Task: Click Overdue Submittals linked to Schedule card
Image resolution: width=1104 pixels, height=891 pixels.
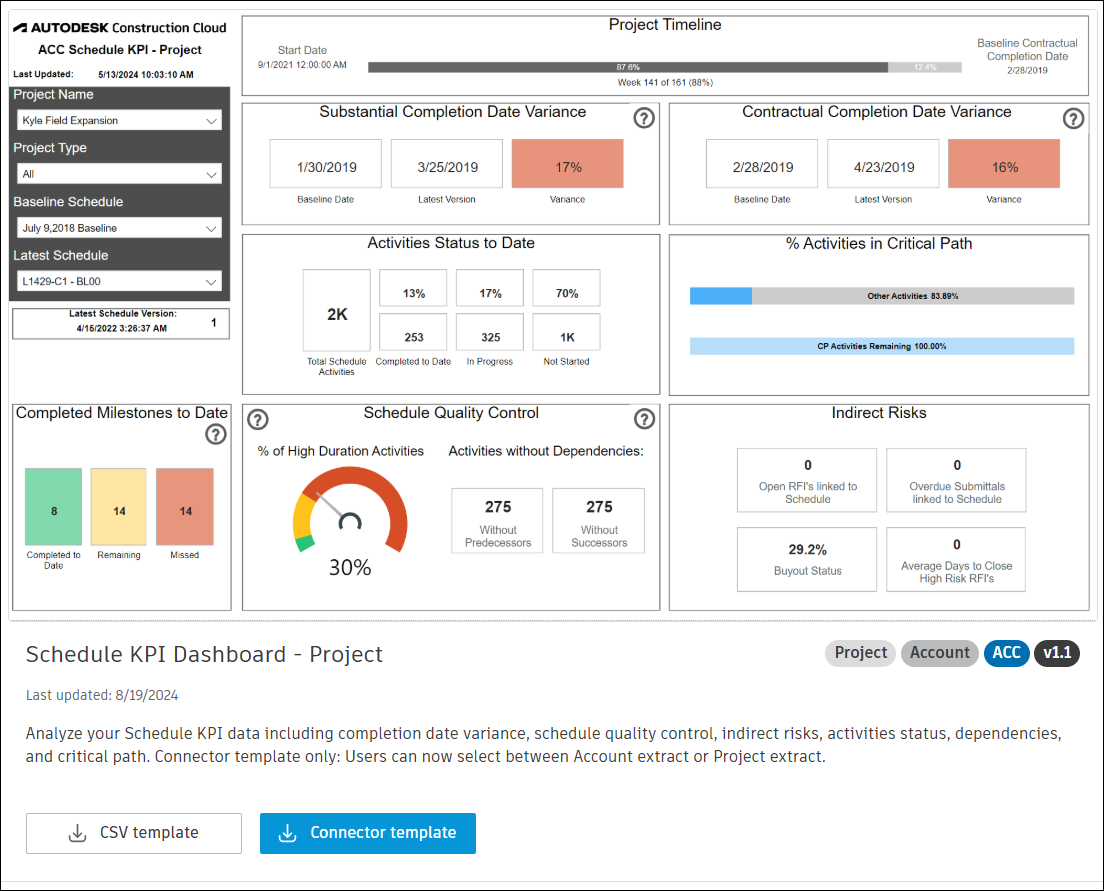Action: coord(956,480)
